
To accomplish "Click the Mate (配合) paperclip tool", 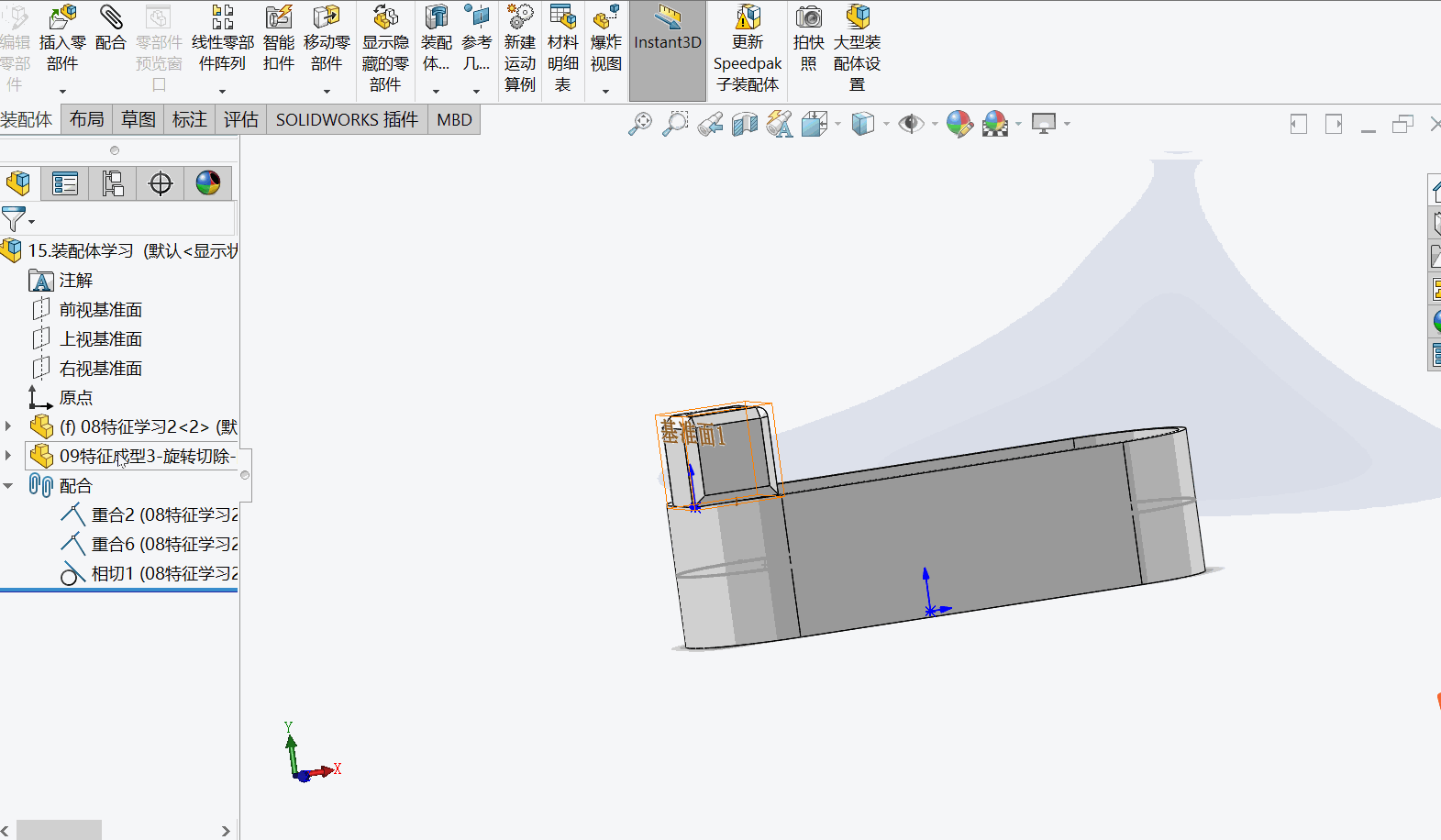I will click(110, 28).
